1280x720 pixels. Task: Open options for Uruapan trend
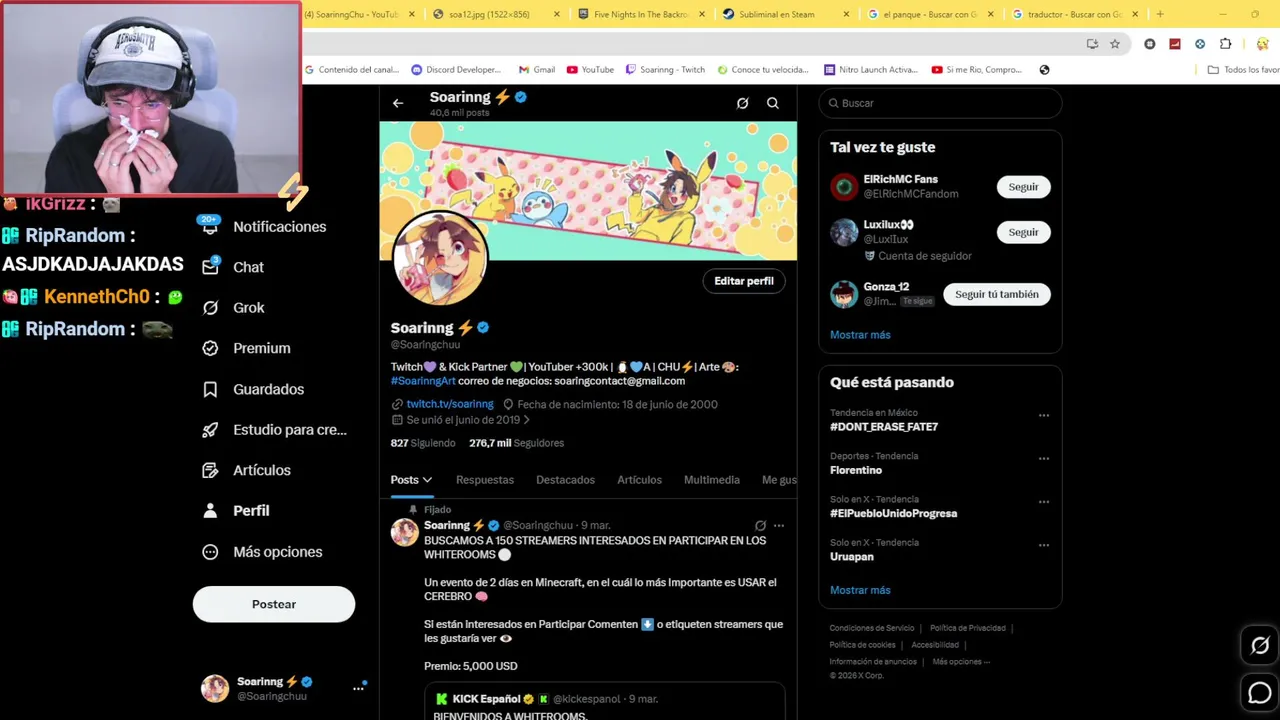click(x=1043, y=546)
